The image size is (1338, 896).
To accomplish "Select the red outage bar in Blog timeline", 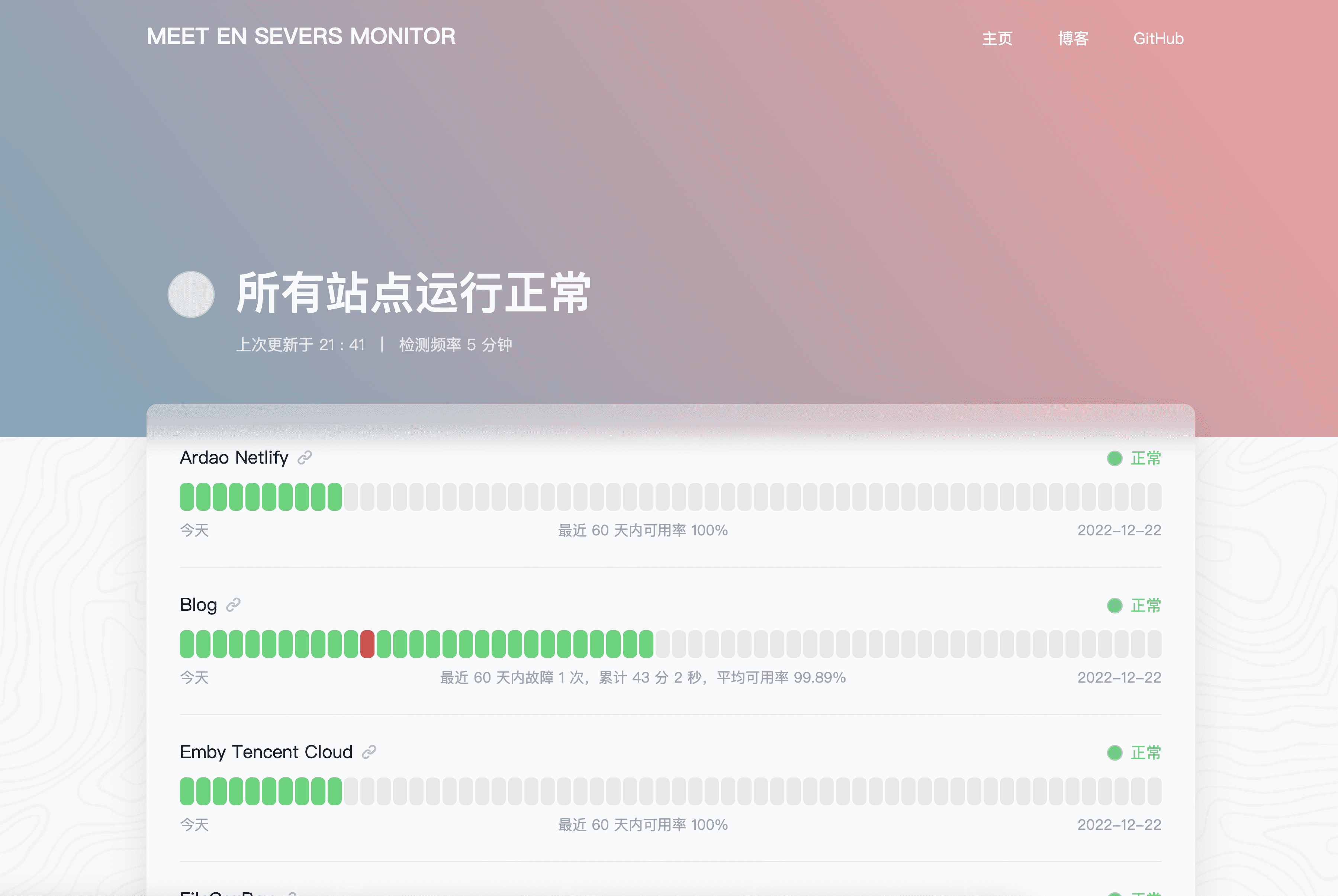I will click(x=367, y=644).
